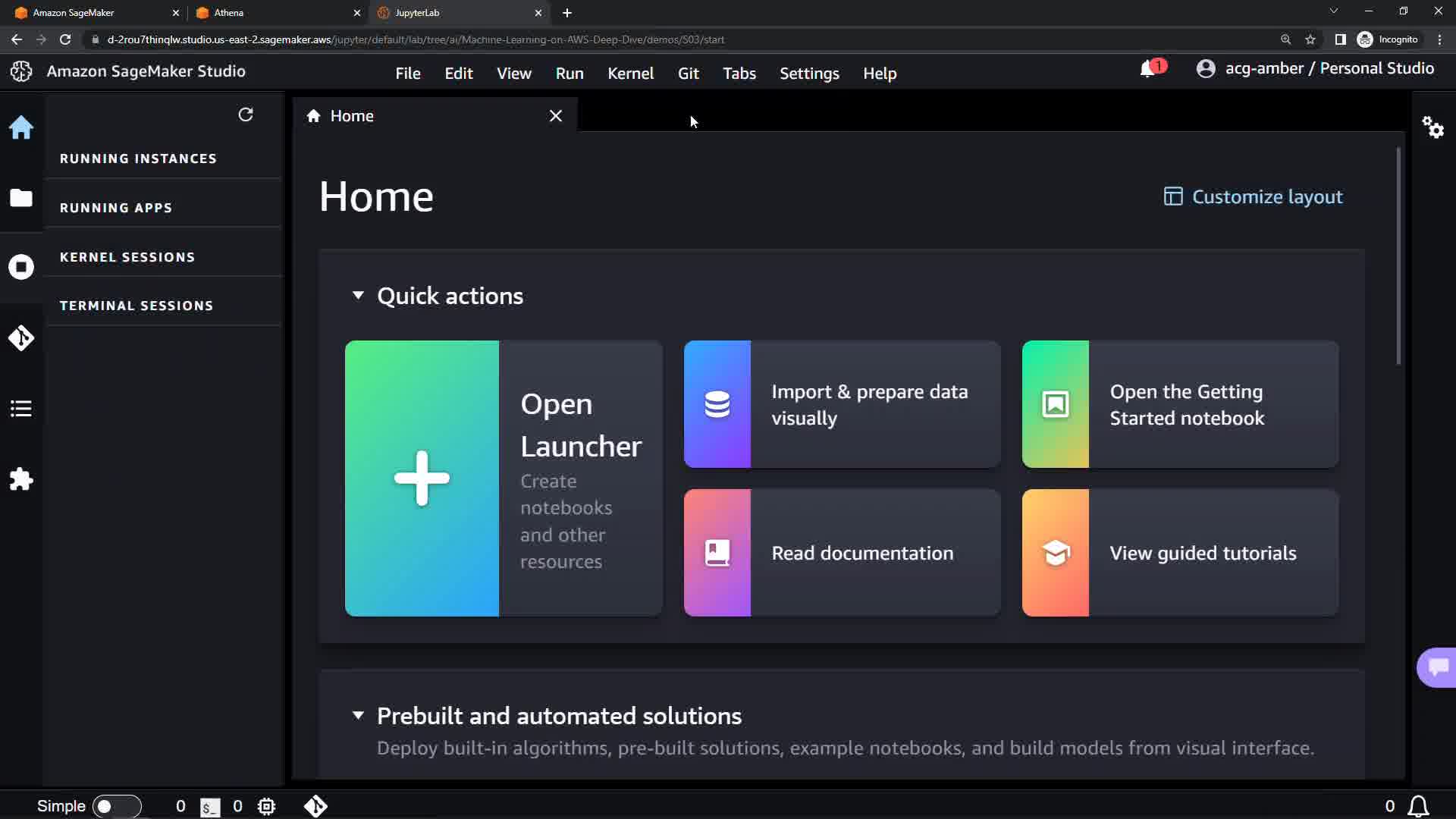Open the purple chat feedback bubble

click(x=1437, y=667)
